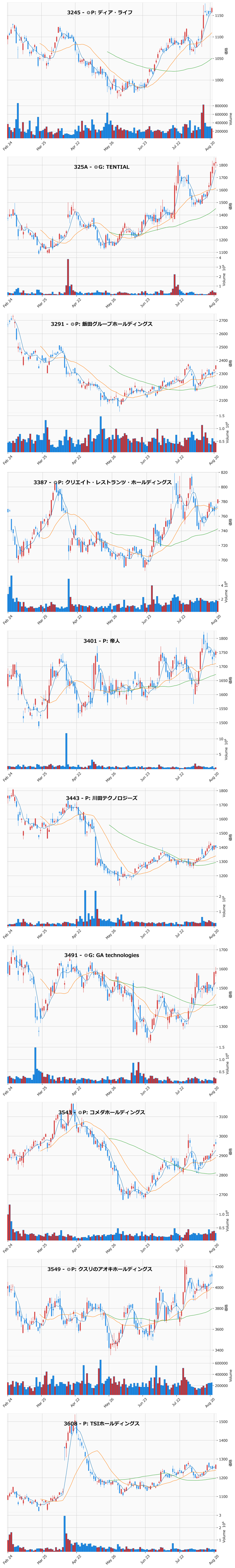This screenshot has width=235, height=1568.
Task: Click the chart title '3608 - P: TSIホールディングス'
Action: [102, 1424]
